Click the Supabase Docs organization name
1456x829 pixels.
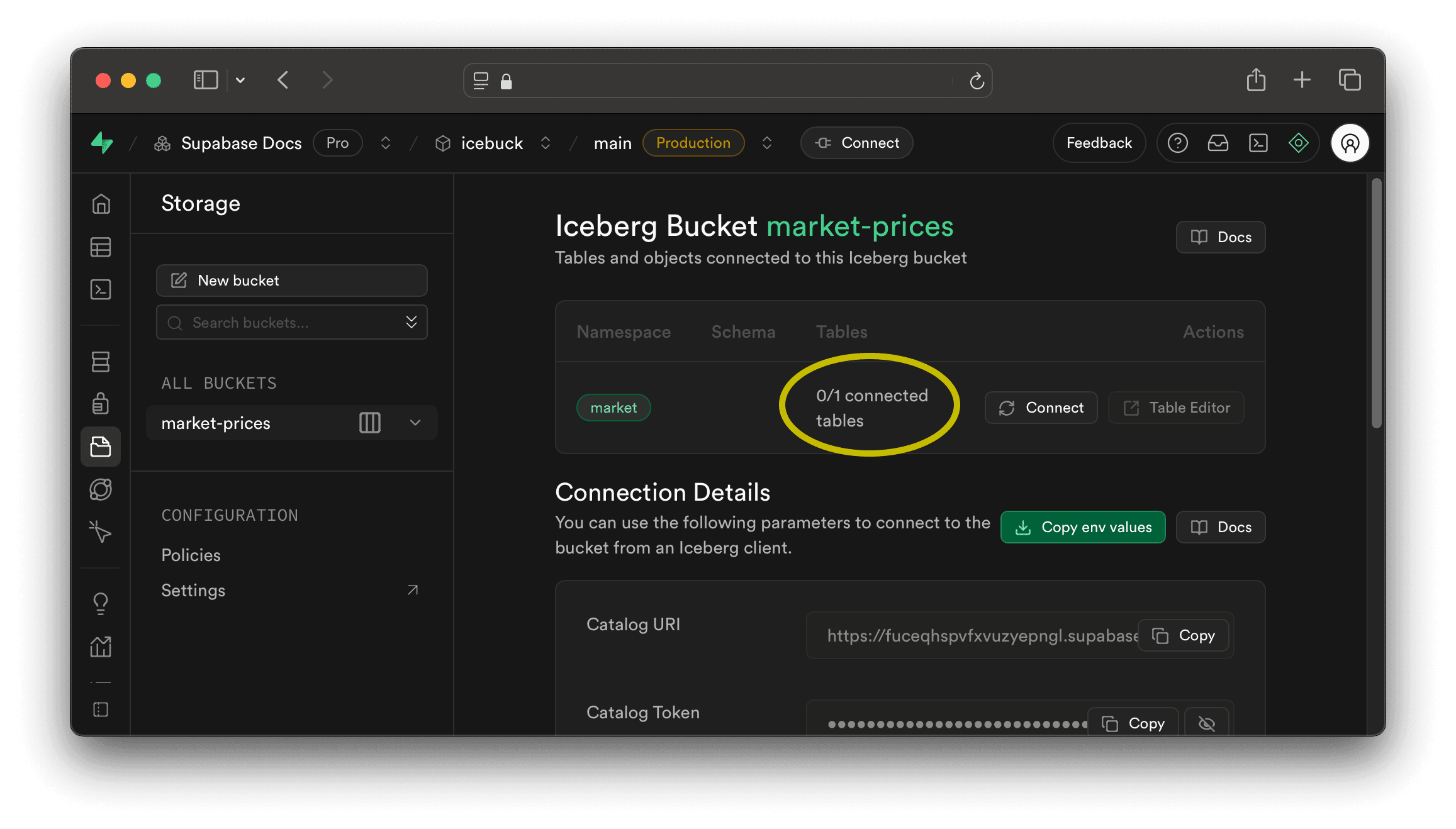coord(242,143)
